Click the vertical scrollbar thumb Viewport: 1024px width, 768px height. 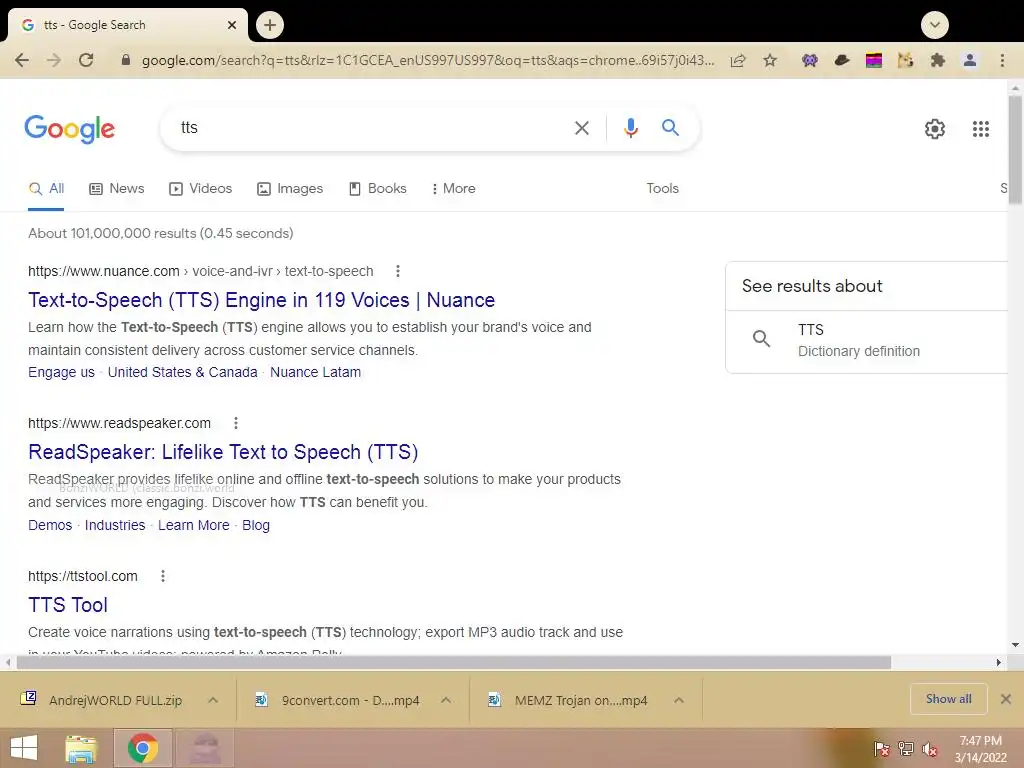[1015, 150]
